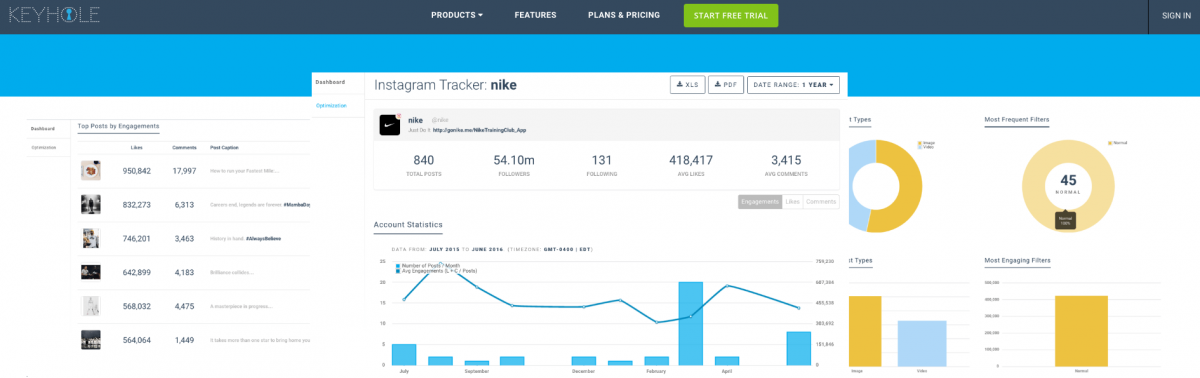Download the report as PDF
Image resolution: width=1200 pixels, height=378 pixels.
(x=726, y=85)
